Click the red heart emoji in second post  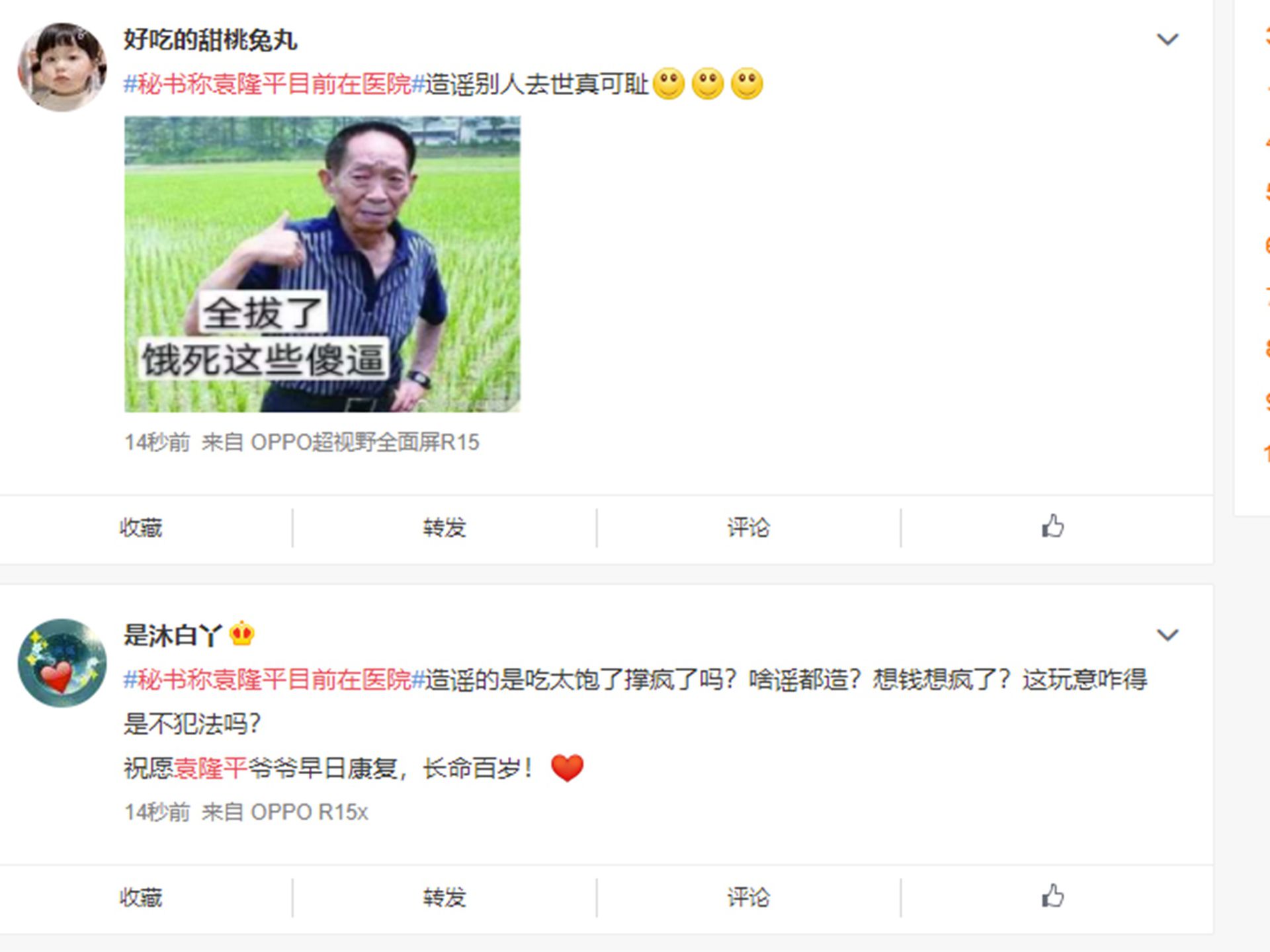pyautogui.click(x=567, y=768)
